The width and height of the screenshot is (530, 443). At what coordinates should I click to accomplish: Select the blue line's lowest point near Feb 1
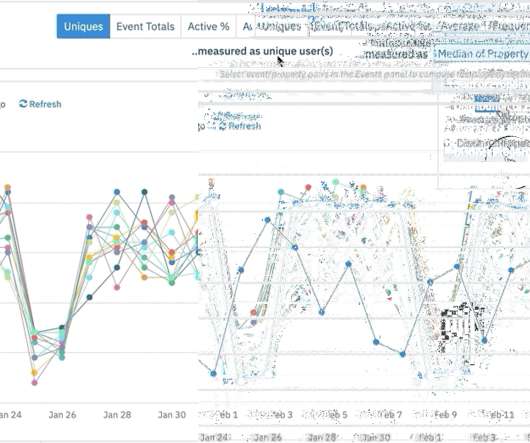[x=213, y=373]
